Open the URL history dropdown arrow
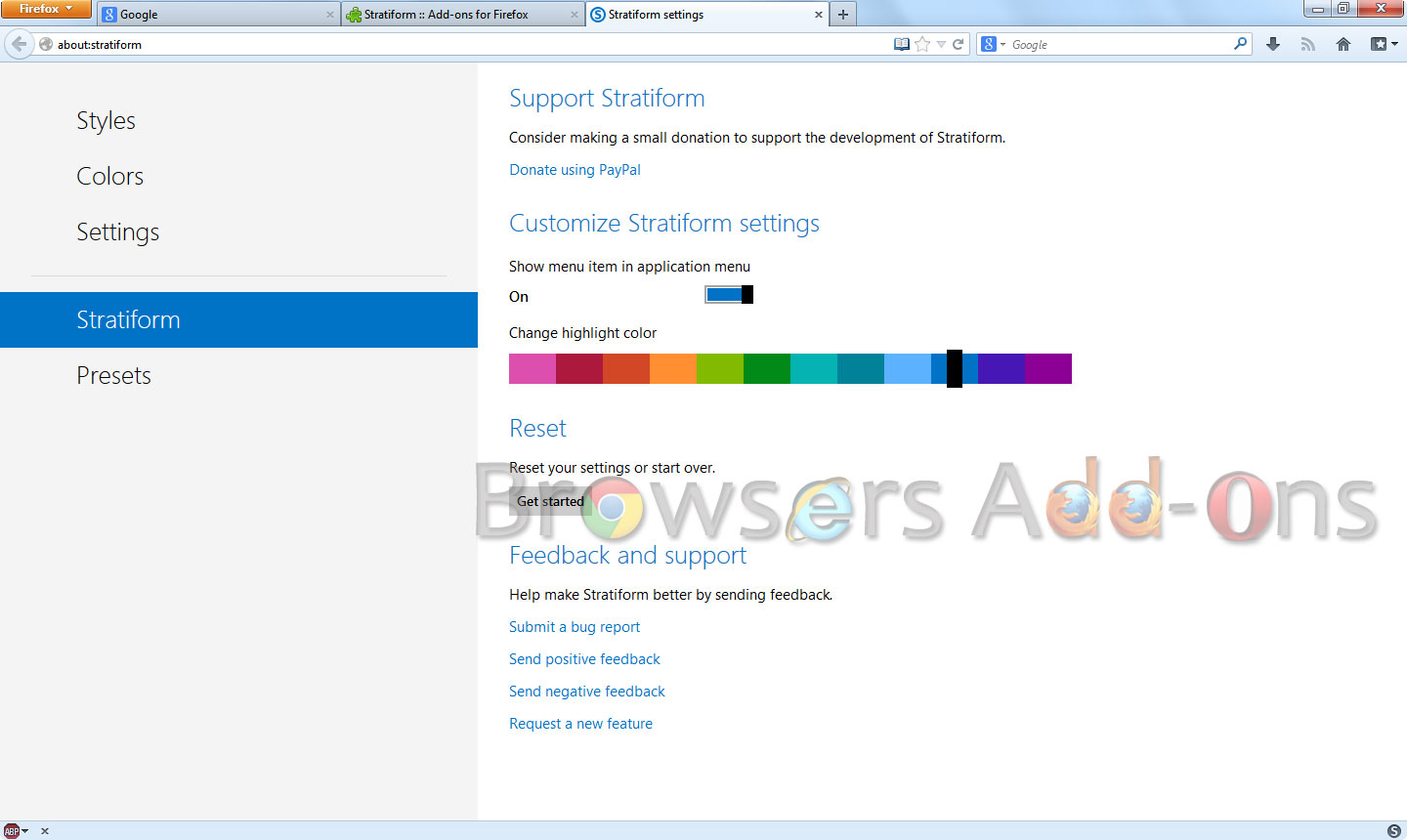 [x=941, y=44]
